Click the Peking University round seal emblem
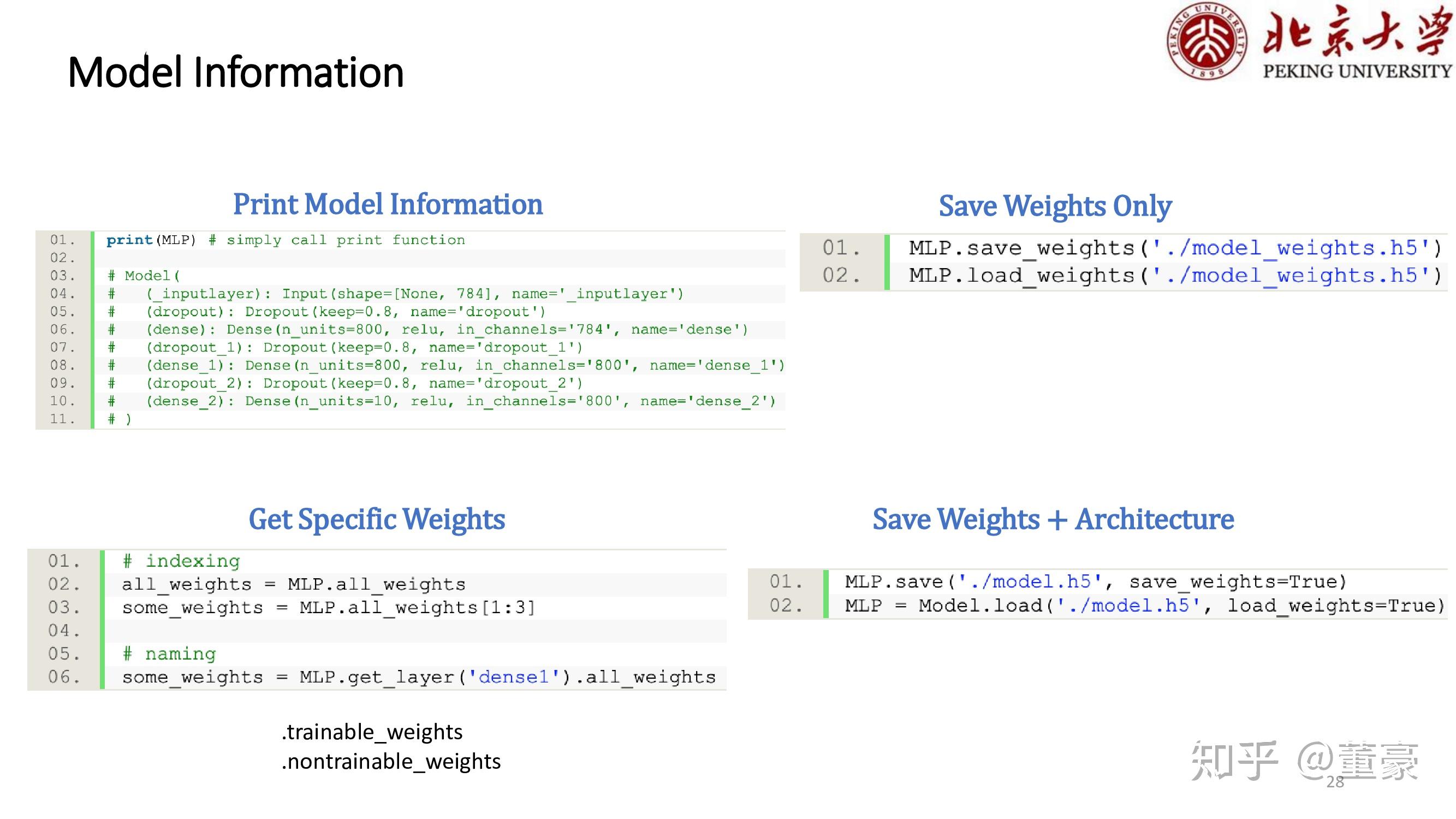Screen dimensions: 1456x819 point(1208,41)
